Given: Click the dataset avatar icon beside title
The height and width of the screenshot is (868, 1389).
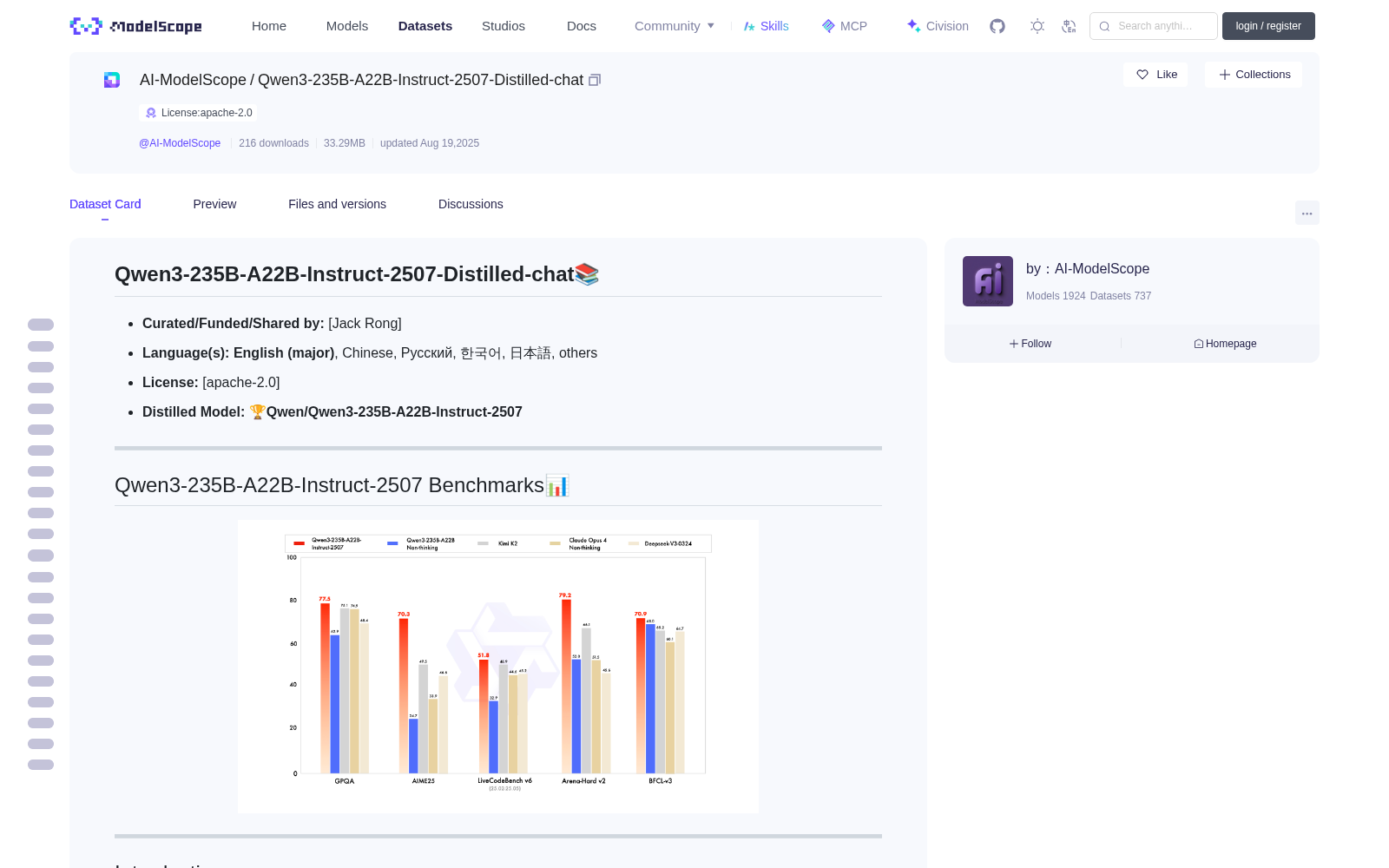Looking at the screenshot, I should [x=112, y=80].
